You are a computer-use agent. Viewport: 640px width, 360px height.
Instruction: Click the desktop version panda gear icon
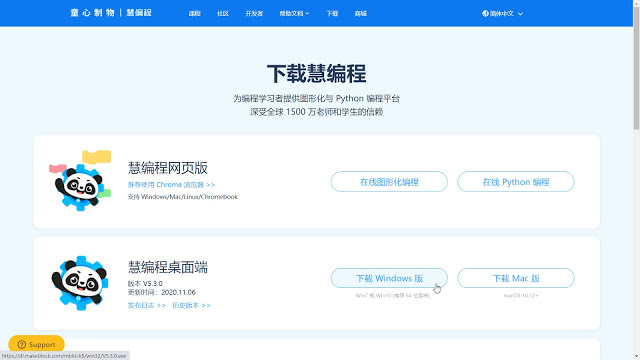[80, 283]
